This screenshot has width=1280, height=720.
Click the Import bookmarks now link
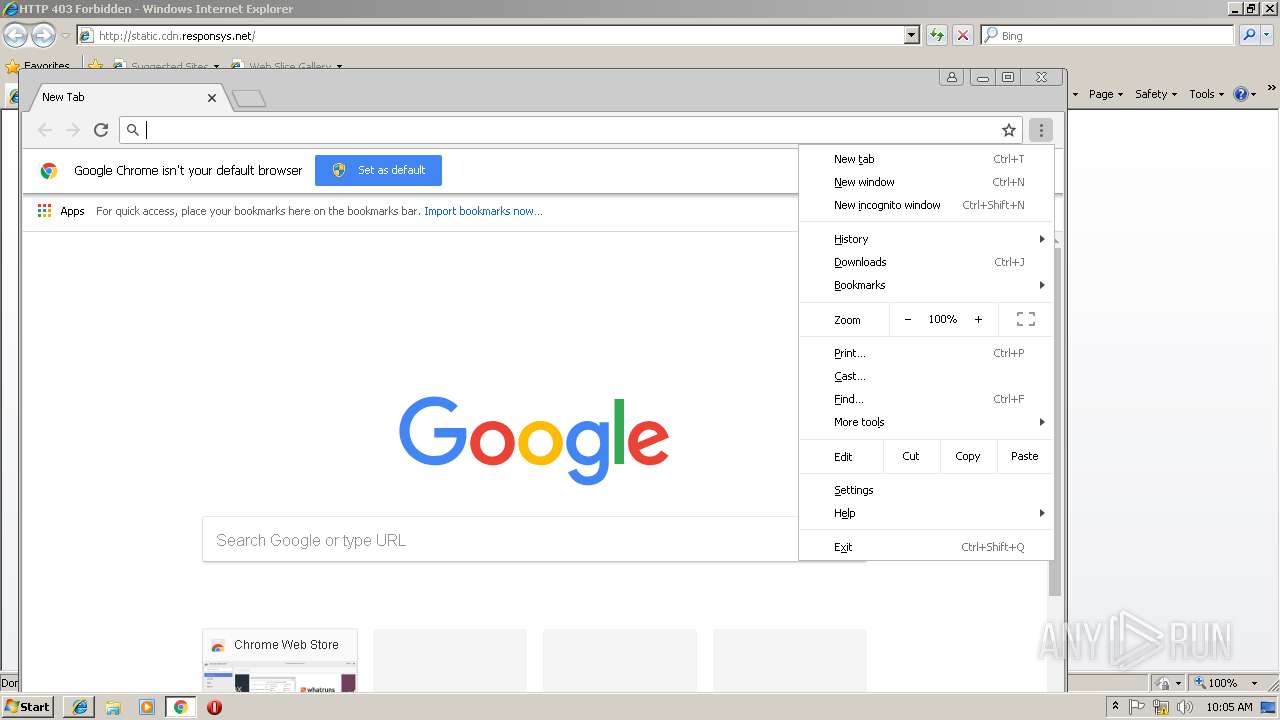tap(483, 211)
